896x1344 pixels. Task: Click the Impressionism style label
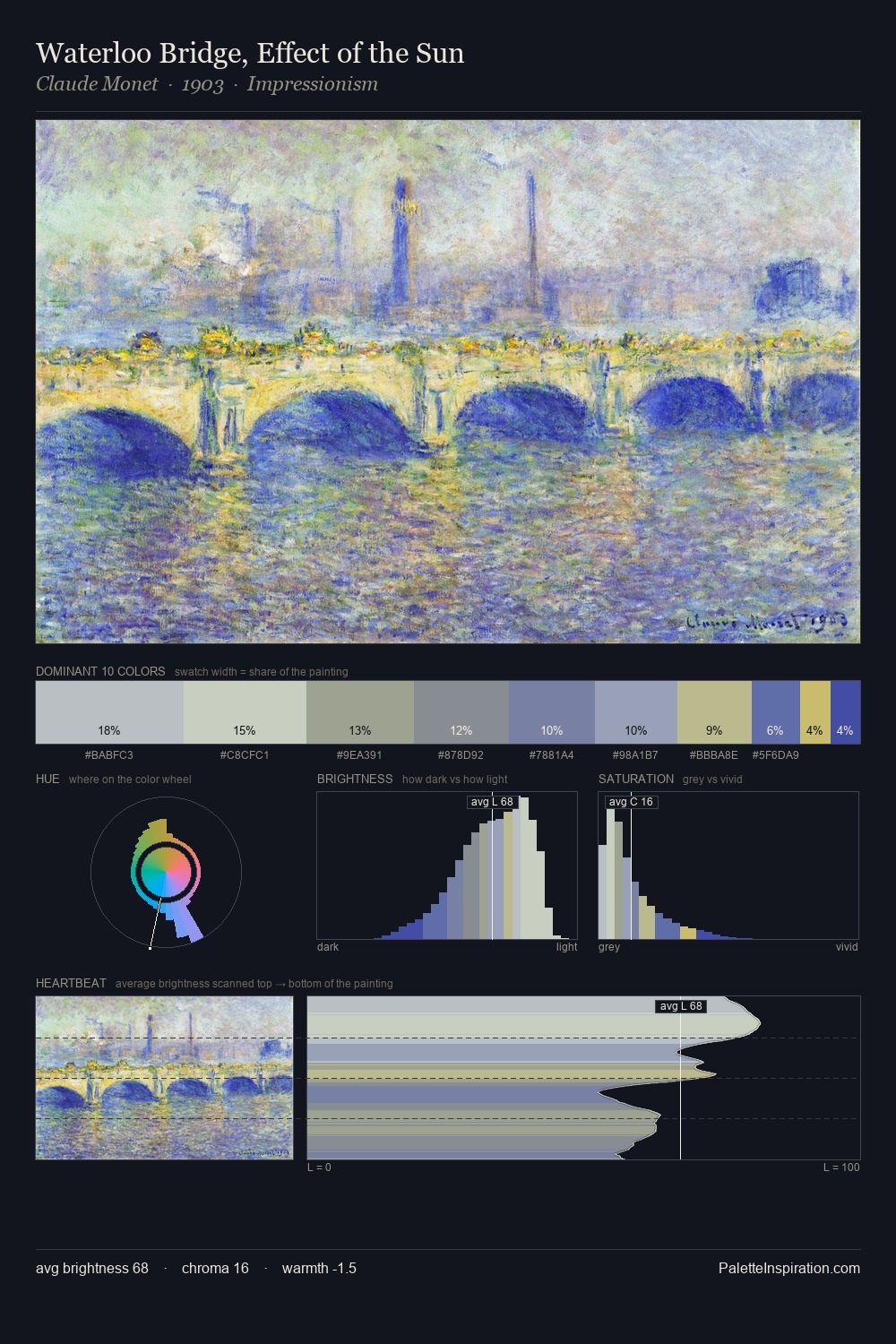[313, 84]
